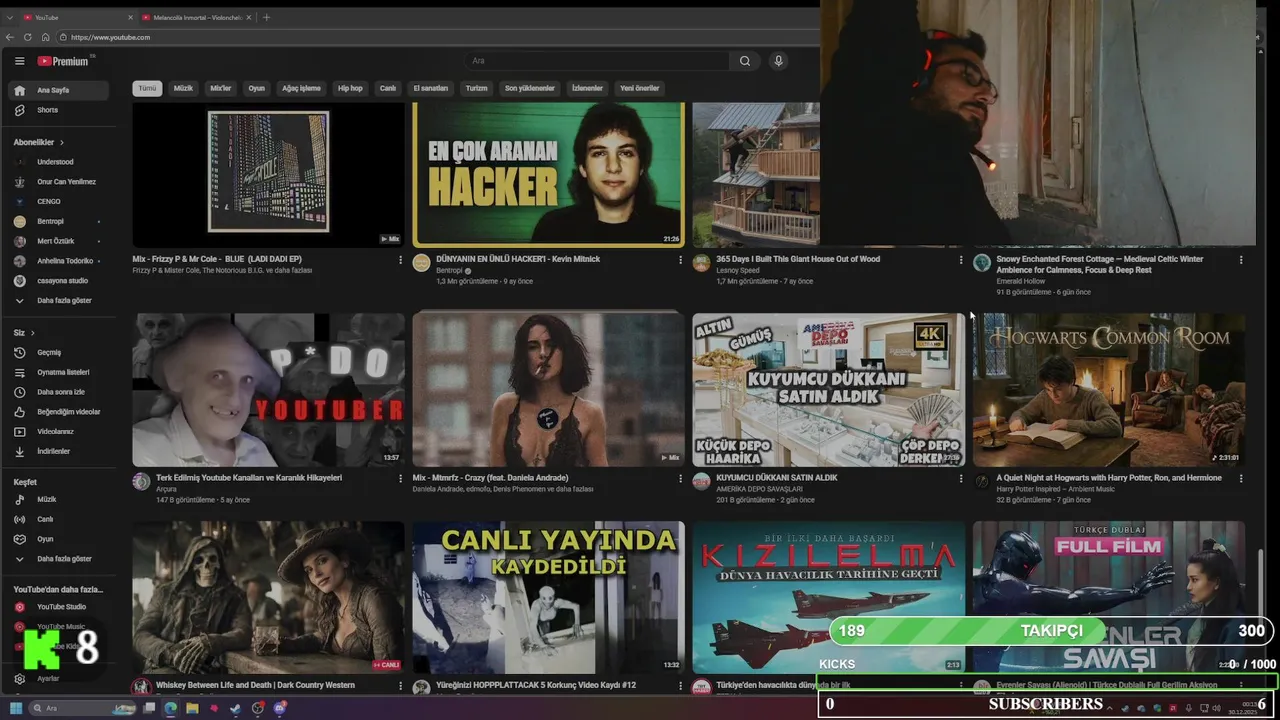Open the new tab plus button

266,17
